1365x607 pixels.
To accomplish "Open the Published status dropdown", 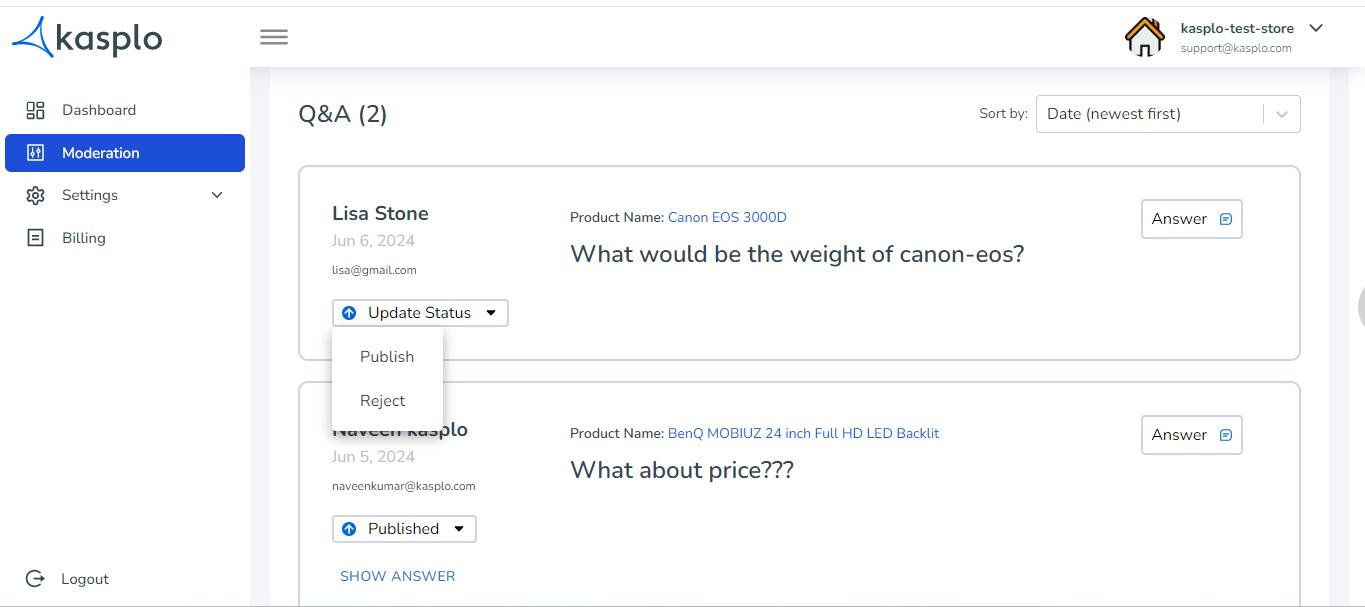I will (404, 529).
